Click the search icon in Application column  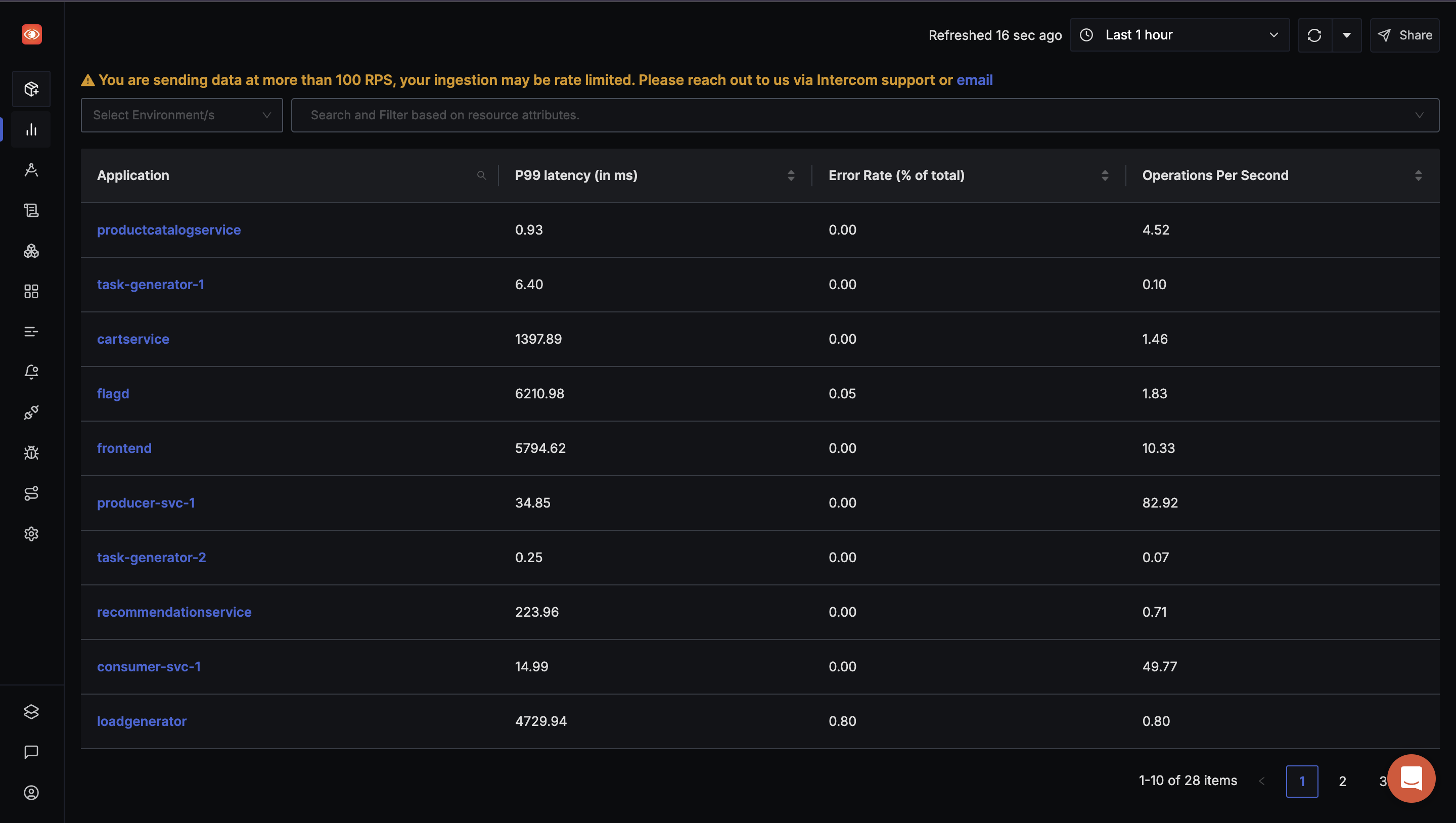pos(481,175)
